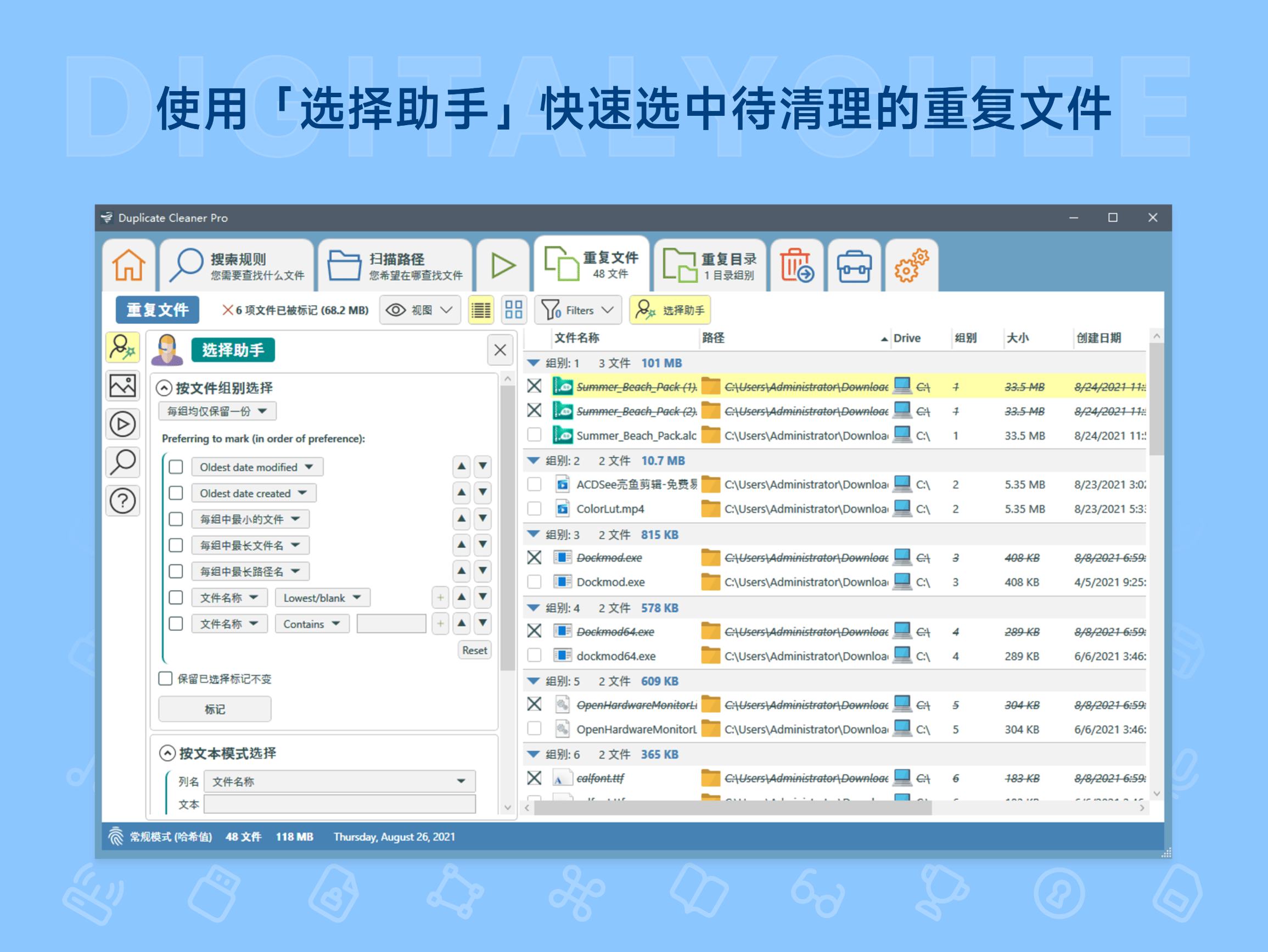1268x952 pixels.
Task: Move Oldest date modified rule down
Action: pyautogui.click(x=482, y=466)
